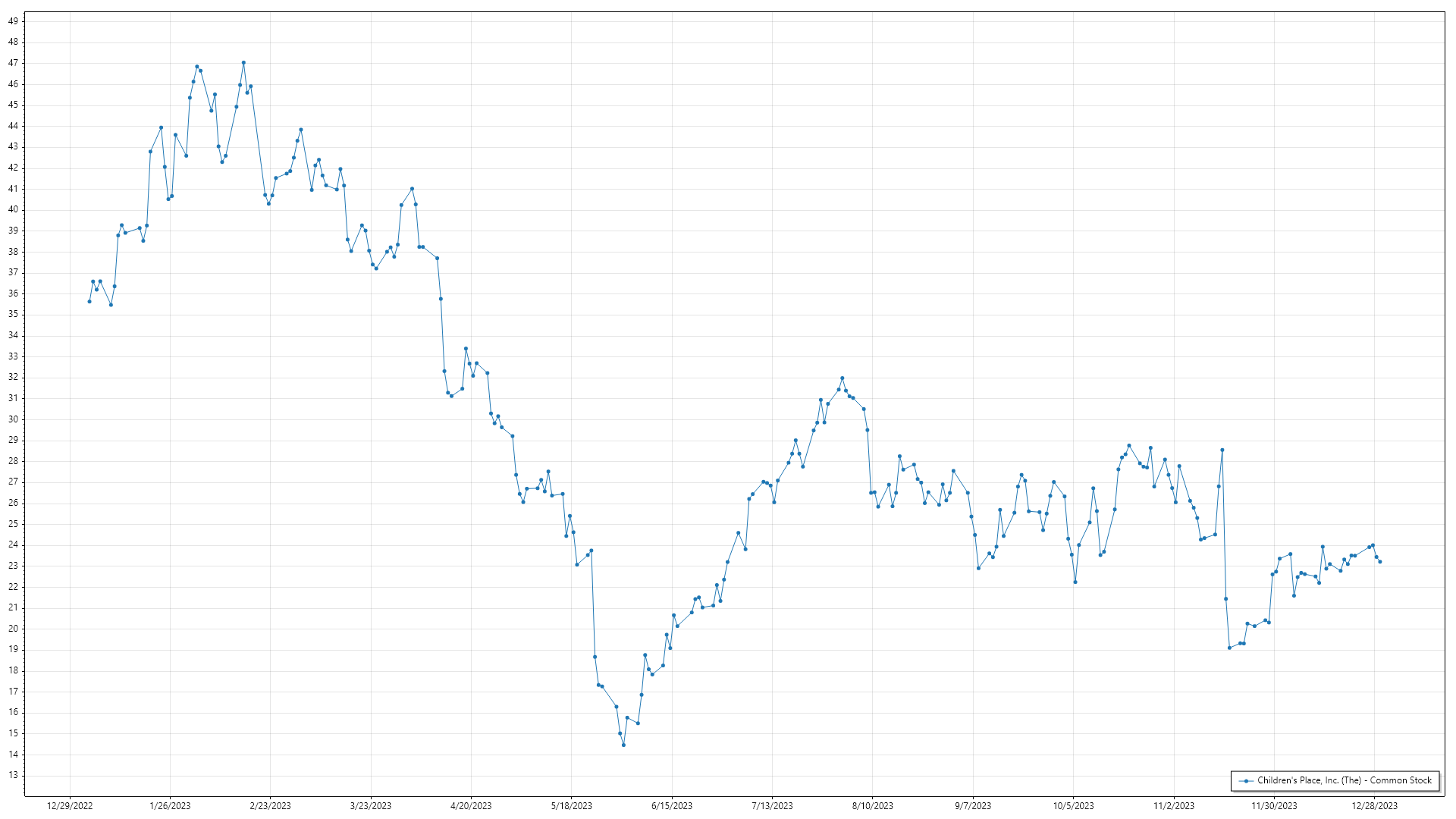The height and width of the screenshot is (819, 1456).
Task: Click the 5/18/2023 x-axis date label
Action: pos(572,806)
